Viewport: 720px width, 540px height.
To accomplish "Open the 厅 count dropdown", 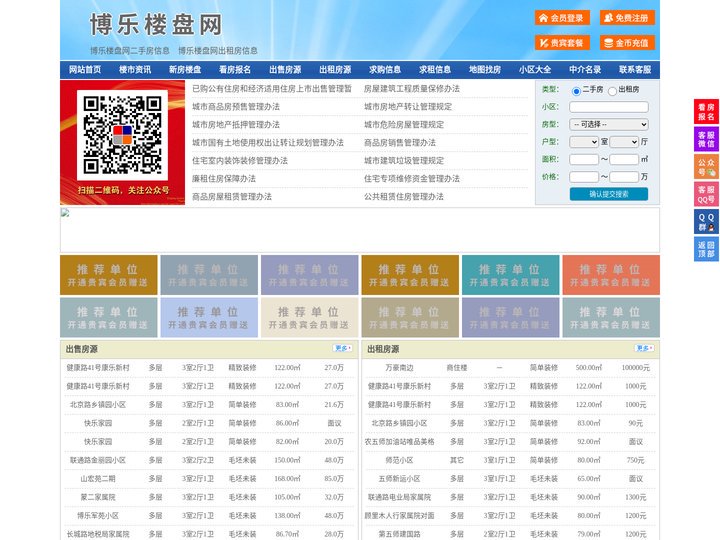I will pos(624,142).
